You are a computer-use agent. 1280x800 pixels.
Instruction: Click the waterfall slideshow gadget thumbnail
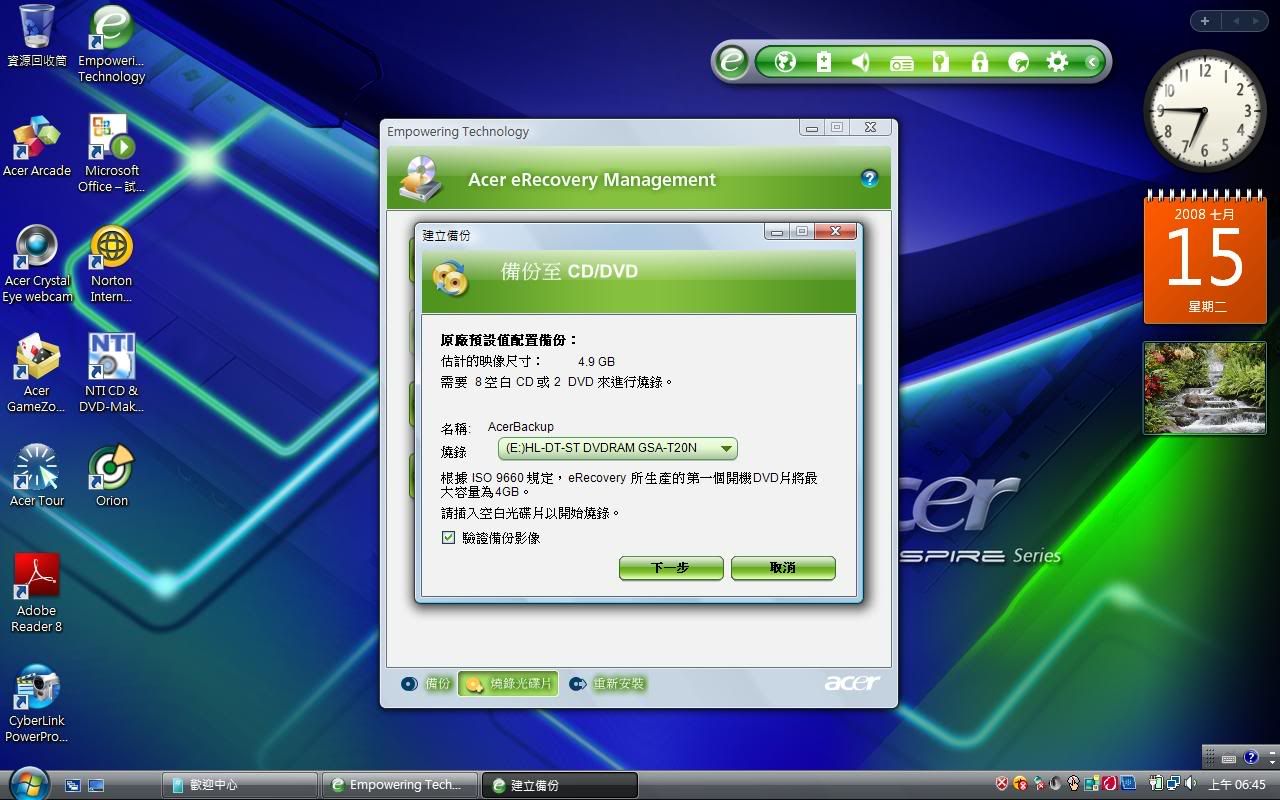tap(1205, 388)
